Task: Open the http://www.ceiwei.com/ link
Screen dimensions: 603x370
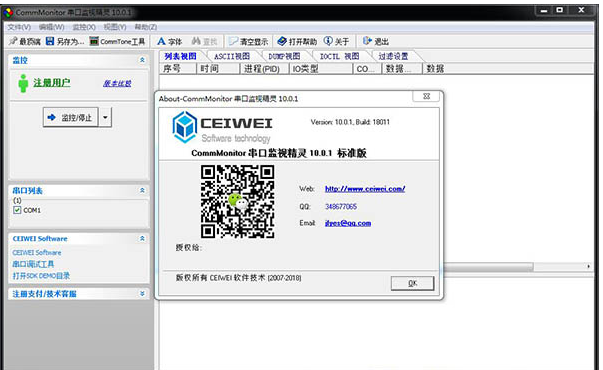Action: click(x=365, y=189)
